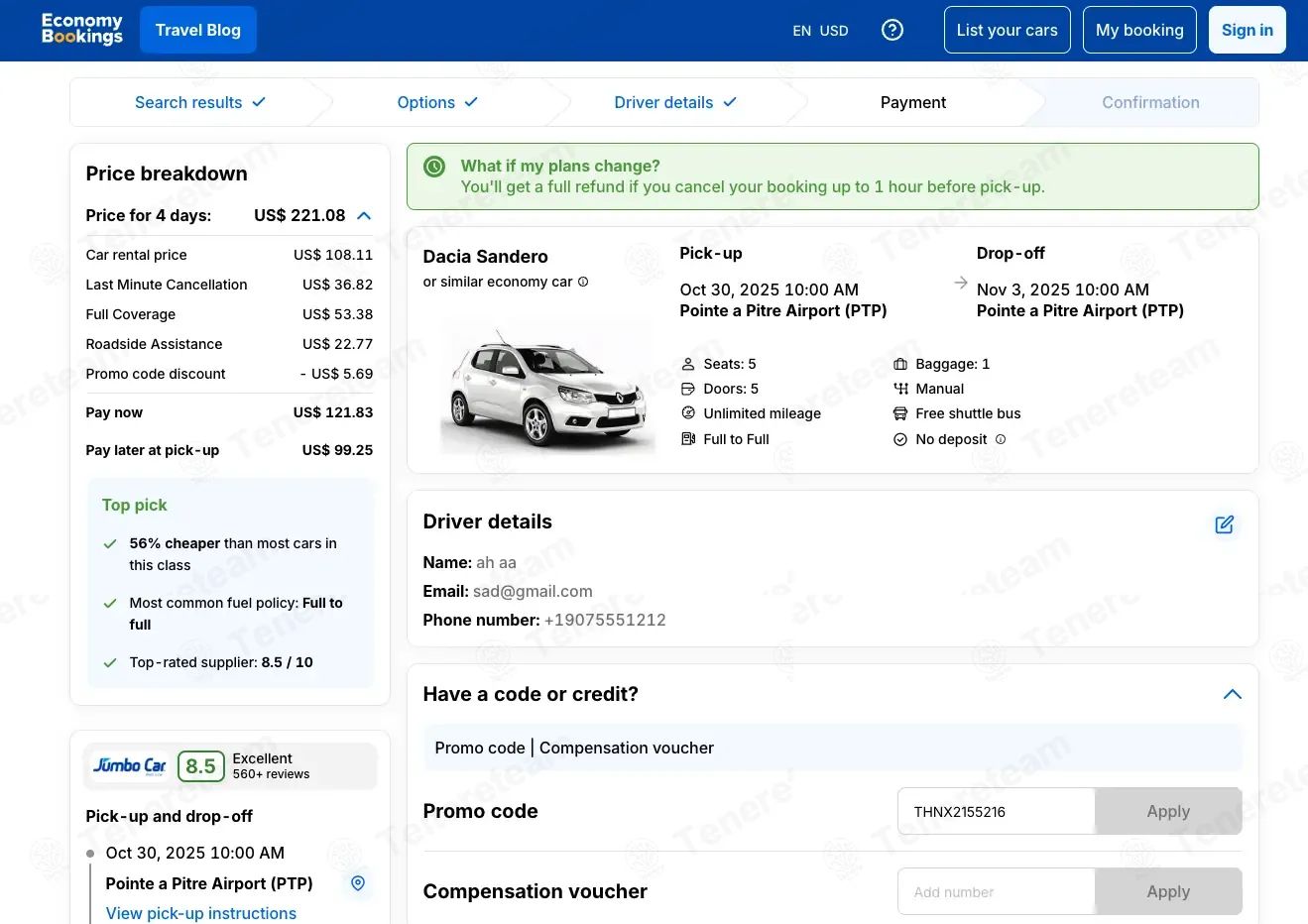The height and width of the screenshot is (924, 1308).
Task: Click the compensation voucher number field
Action: [997, 891]
